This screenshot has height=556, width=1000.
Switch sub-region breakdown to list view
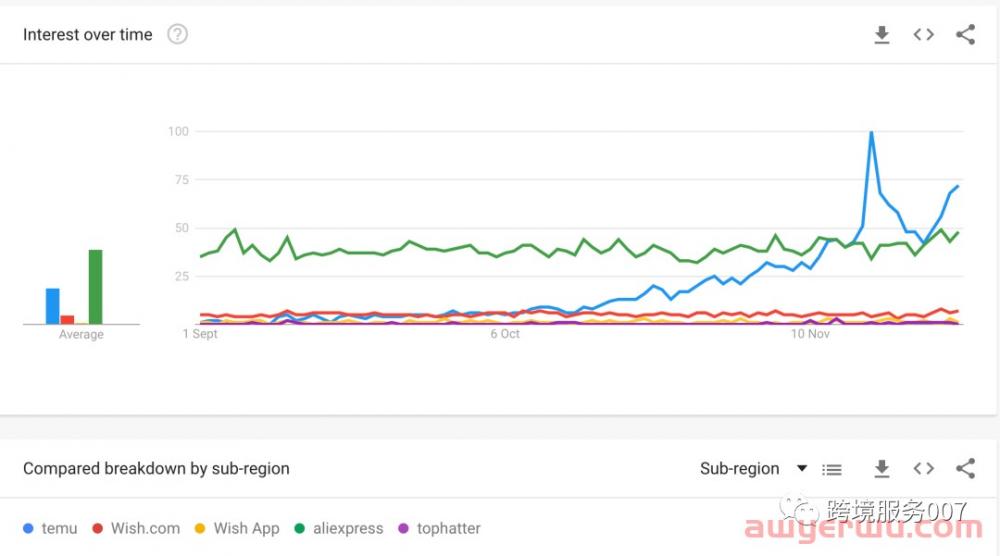[832, 470]
